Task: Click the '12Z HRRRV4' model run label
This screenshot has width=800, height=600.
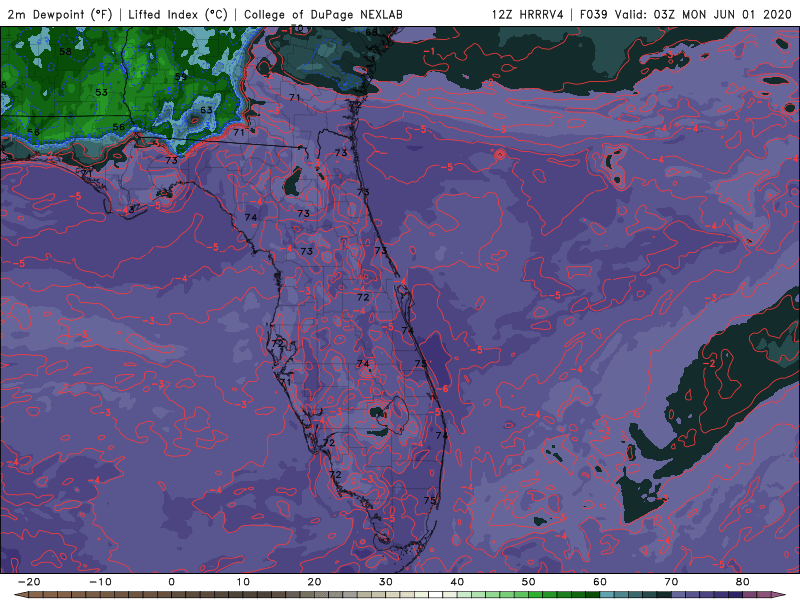Action: [x=527, y=14]
